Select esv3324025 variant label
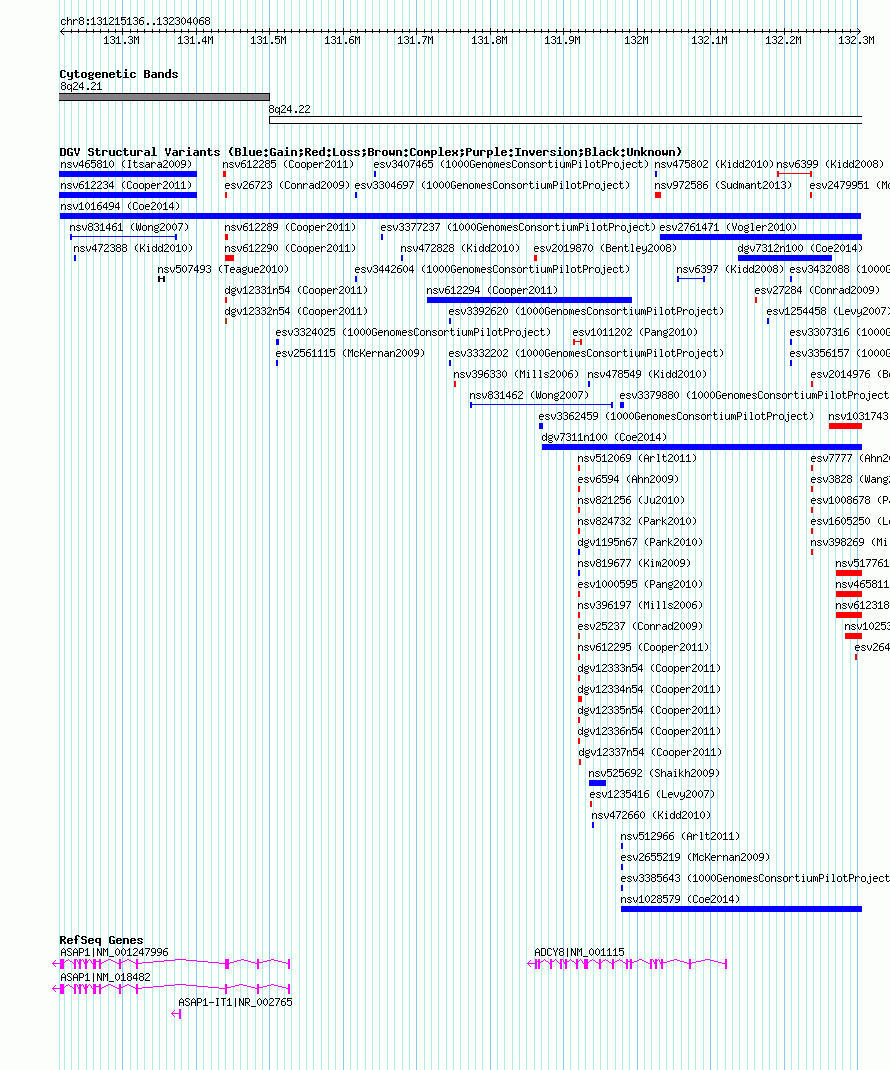 click(413, 332)
